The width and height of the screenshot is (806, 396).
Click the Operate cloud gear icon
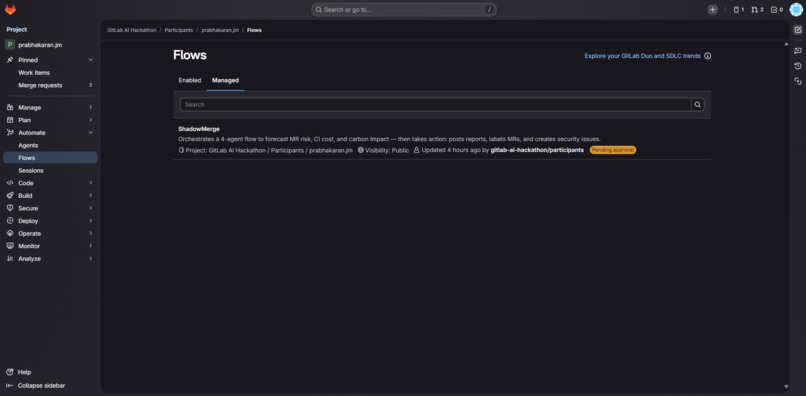pyautogui.click(x=10, y=233)
